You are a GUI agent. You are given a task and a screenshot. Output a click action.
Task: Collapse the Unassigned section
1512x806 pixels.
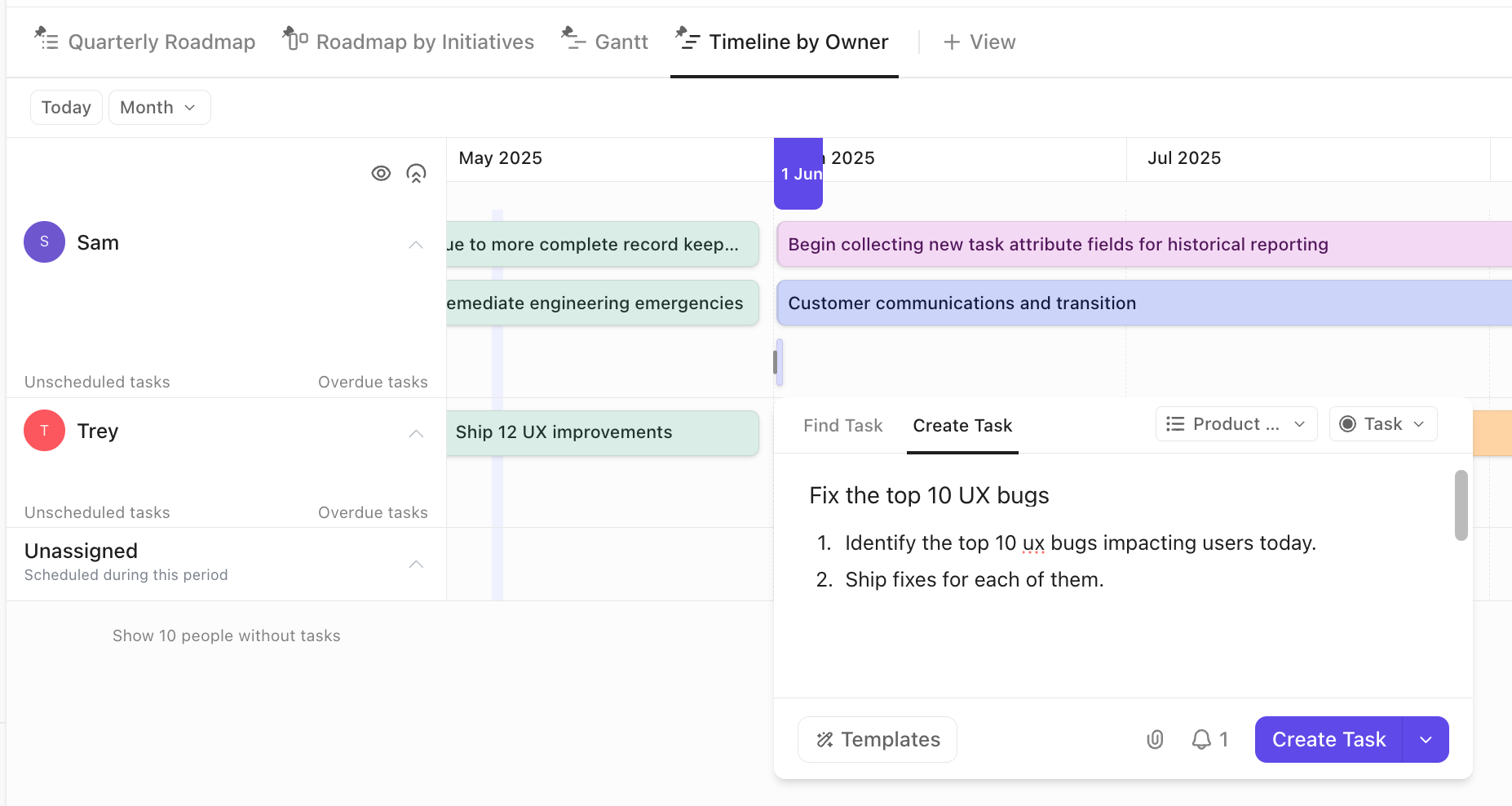click(416, 563)
